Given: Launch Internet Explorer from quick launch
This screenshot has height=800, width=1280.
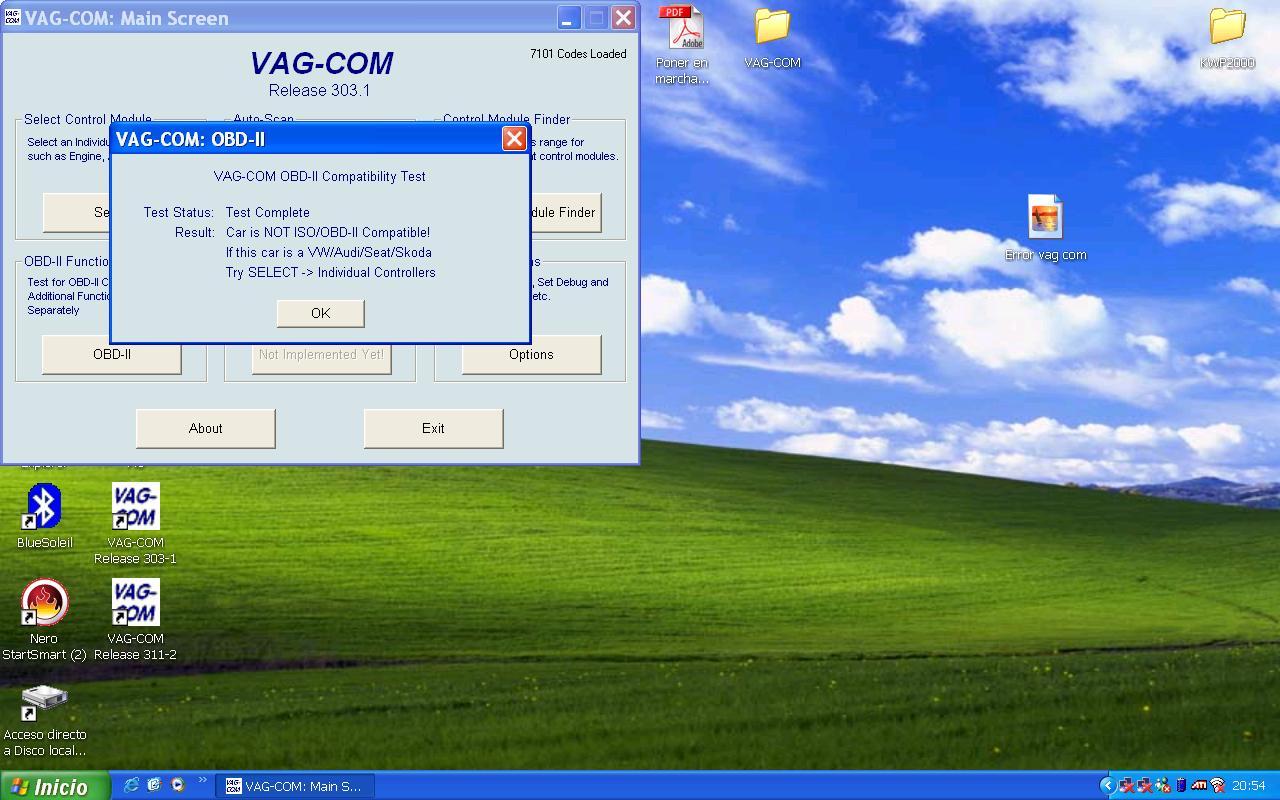Looking at the screenshot, I should (x=131, y=786).
